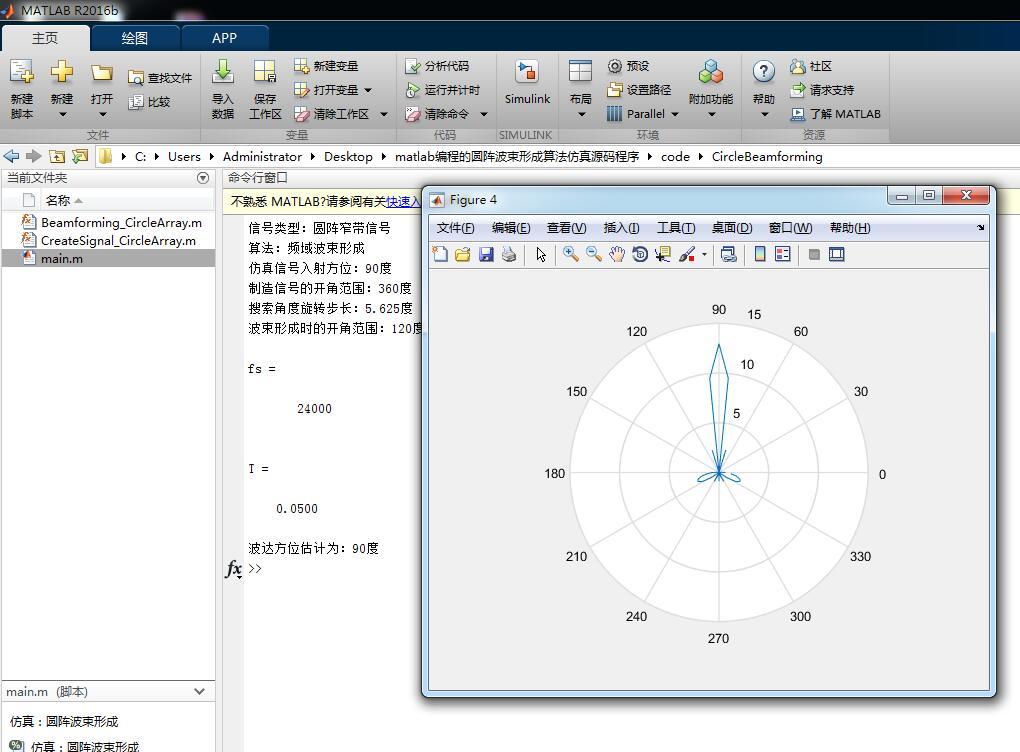This screenshot has width=1020, height=752.
Task: Click the Link Plot icon
Action: (729, 254)
